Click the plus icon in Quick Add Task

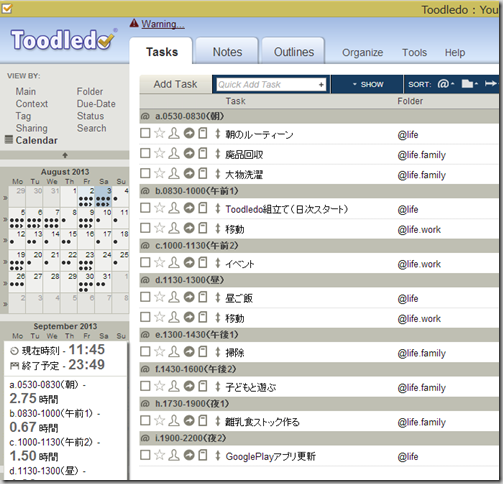[x=321, y=85]
